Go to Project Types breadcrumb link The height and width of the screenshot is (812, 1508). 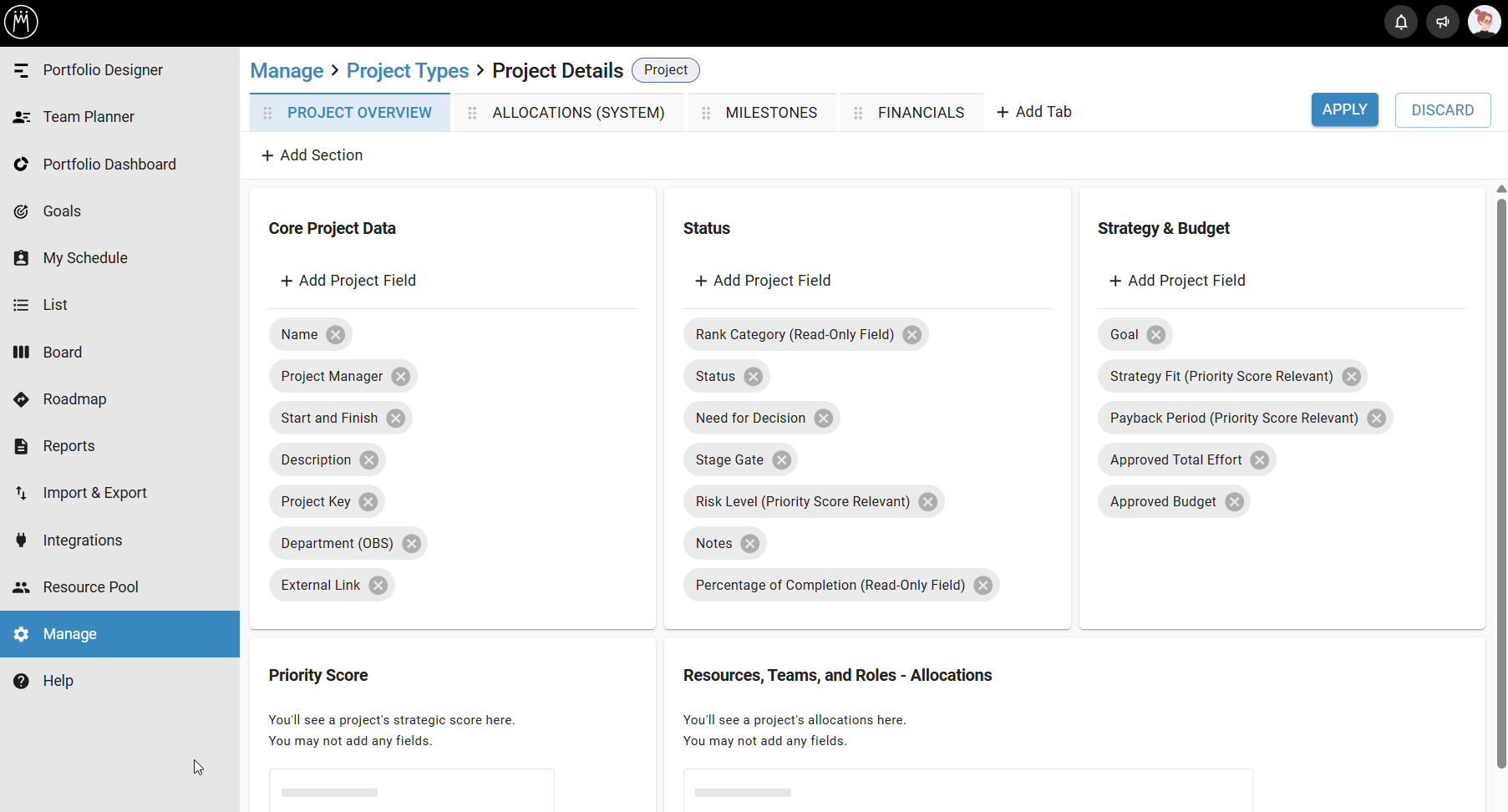pyautogui.click(x=408, y=71)
